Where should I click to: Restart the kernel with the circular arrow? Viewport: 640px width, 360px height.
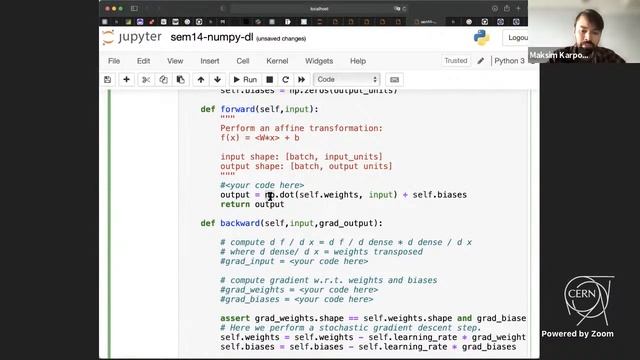click(x=285, y=80)
